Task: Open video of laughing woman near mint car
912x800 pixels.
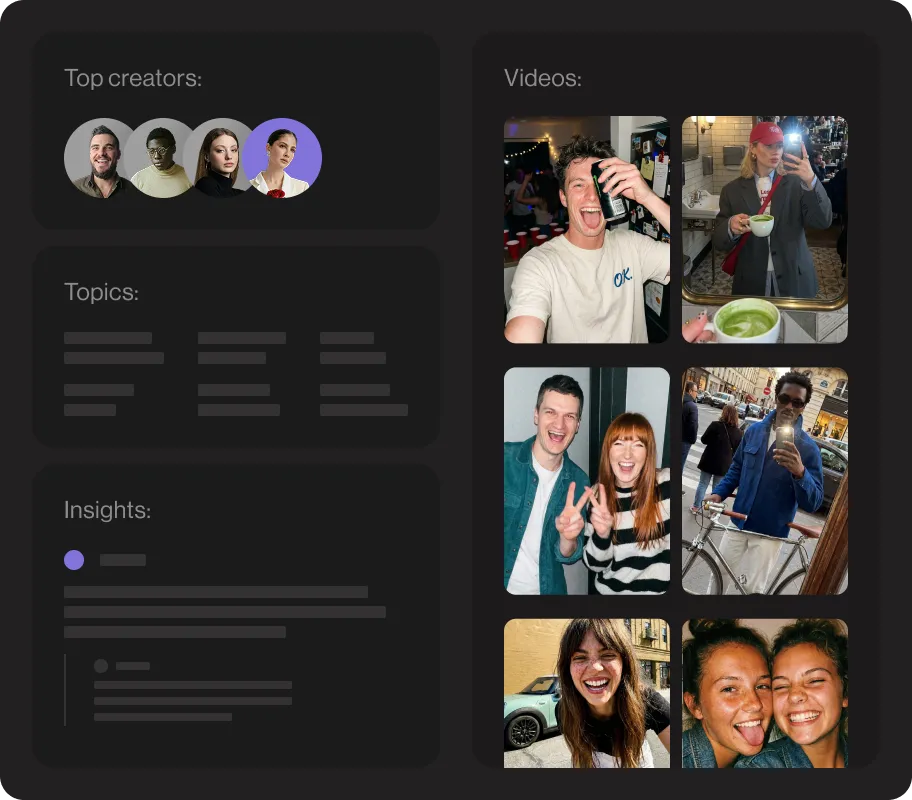Action: click(x=587, y=693)
